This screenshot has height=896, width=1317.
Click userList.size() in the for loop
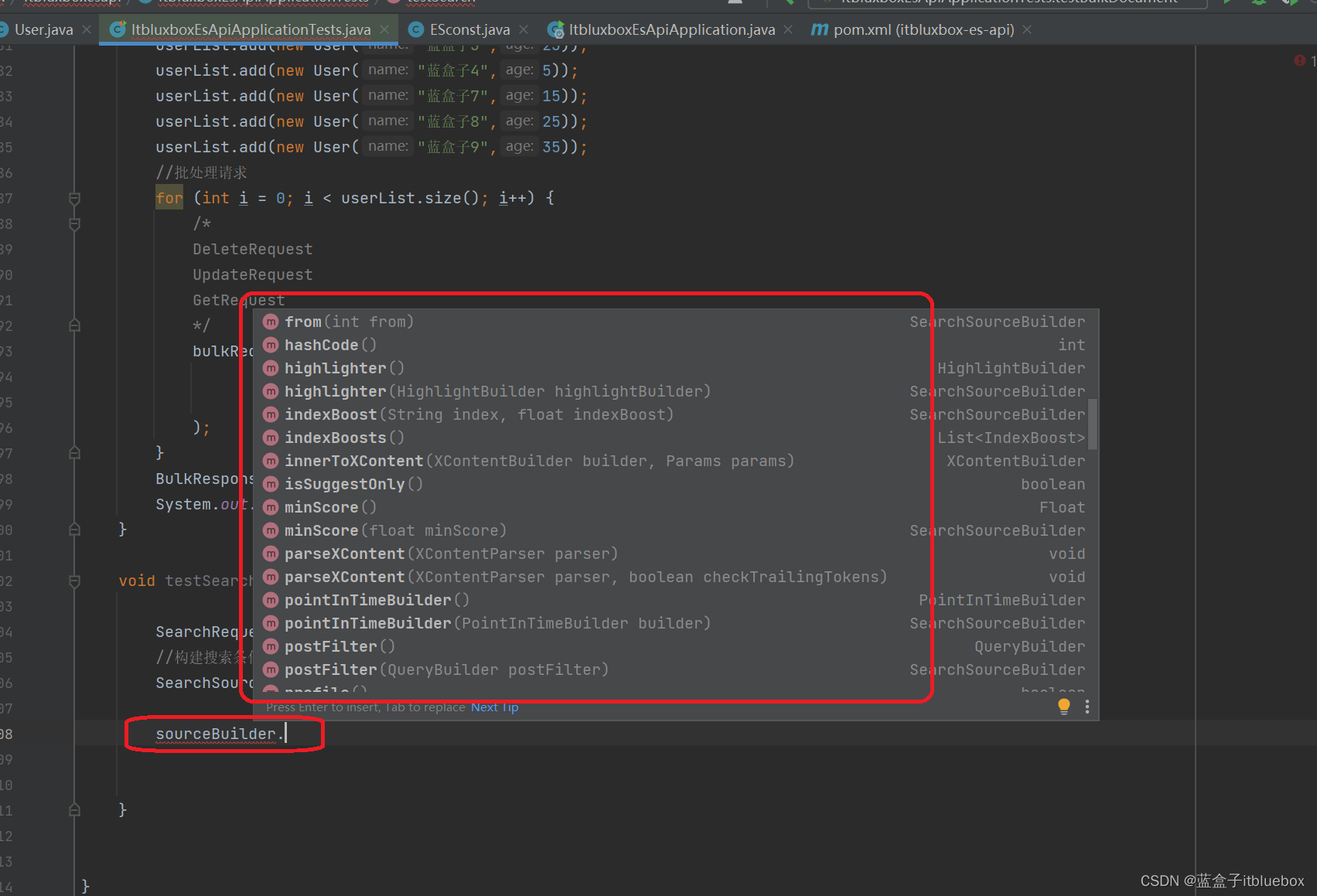pyautogui.click(x=411, y=198)
